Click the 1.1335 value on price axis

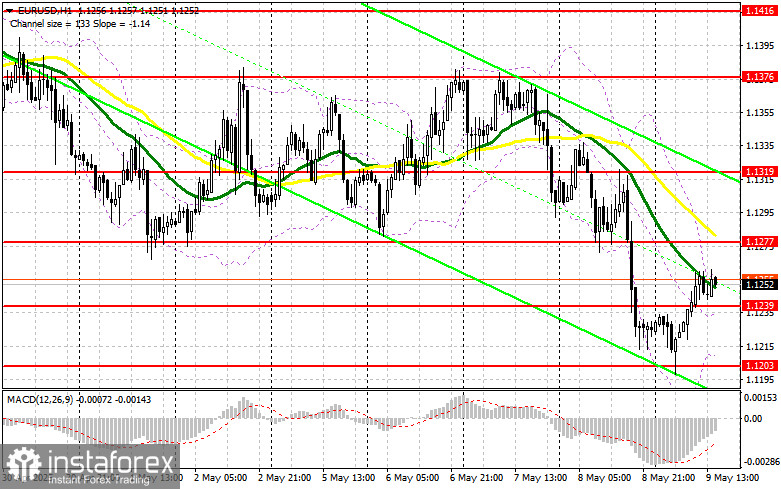tap(760, 146)
